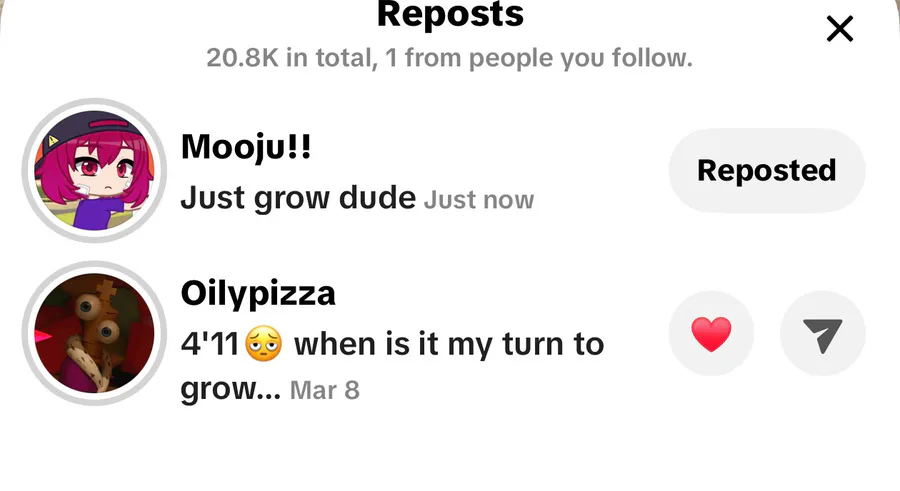
Task: Click the "Just now" timestamp
Action: click(479, 200)
